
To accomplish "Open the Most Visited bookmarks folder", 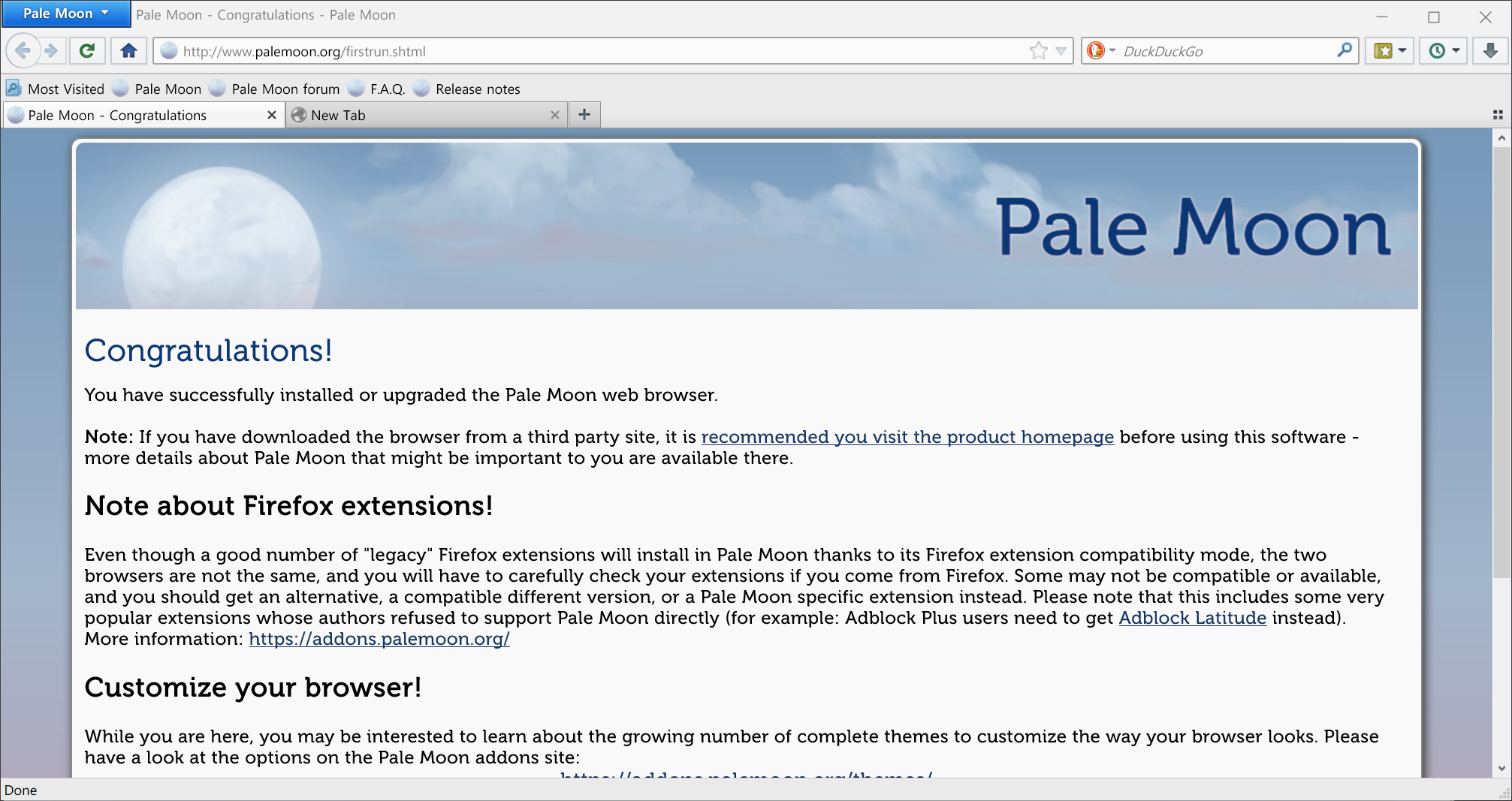I will tap(56, 89).
